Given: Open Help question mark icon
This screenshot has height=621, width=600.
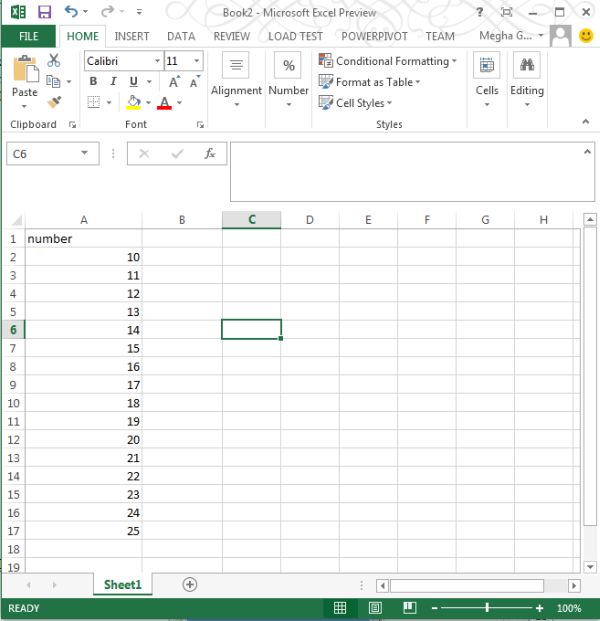Looking at the screenshot, I should click(480, 12).
